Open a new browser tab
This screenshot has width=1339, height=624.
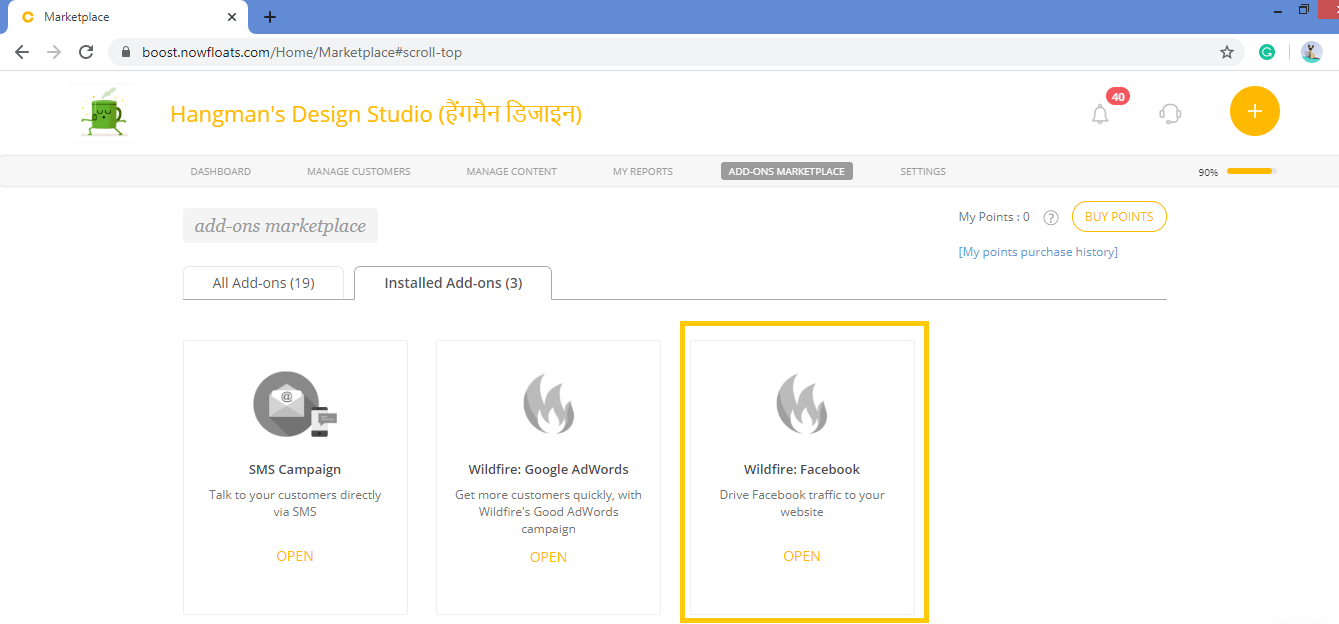(x=270, y=17)
